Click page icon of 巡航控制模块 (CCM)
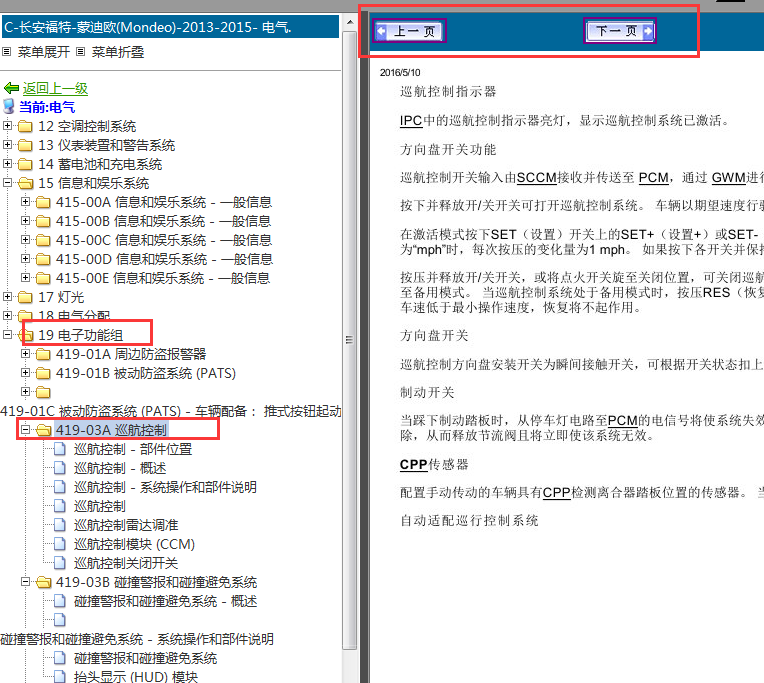764x683 pixels. 59,544
